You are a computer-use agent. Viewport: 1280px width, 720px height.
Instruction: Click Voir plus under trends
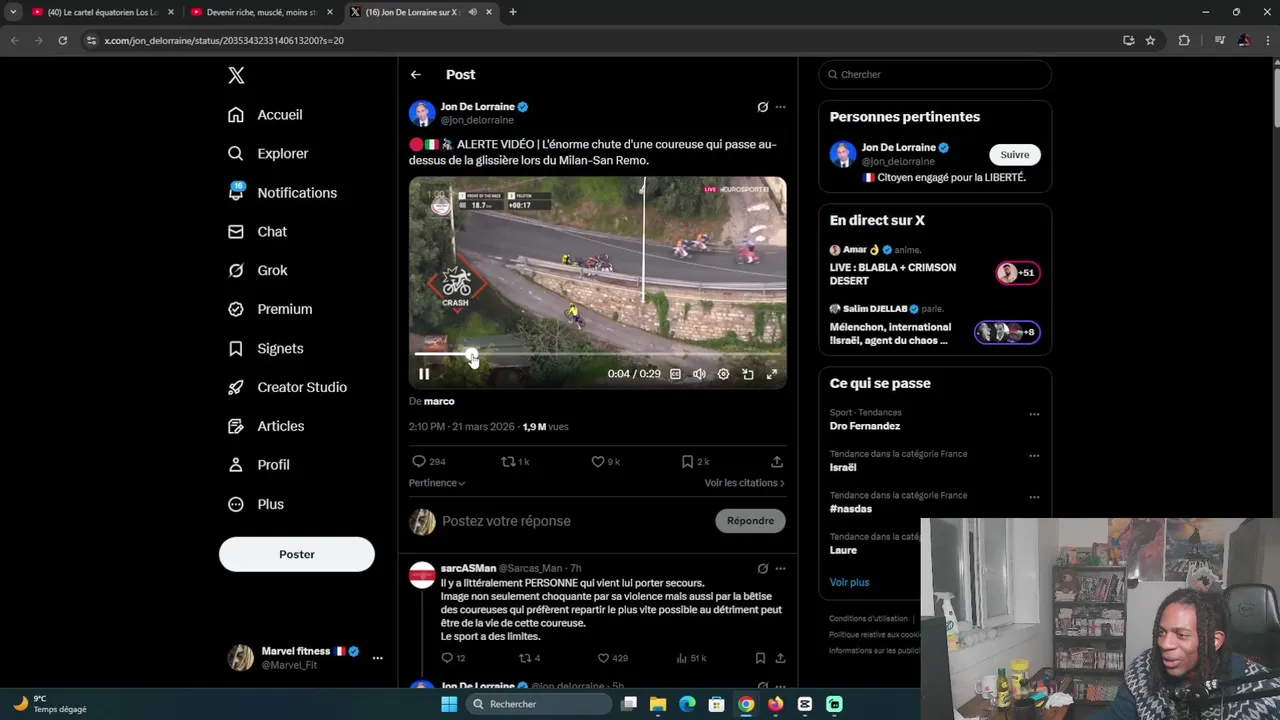pos(849,582)
